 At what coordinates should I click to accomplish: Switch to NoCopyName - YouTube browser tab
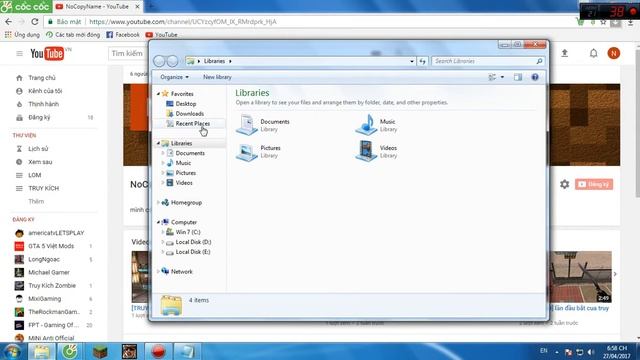[x=98, y=7]
